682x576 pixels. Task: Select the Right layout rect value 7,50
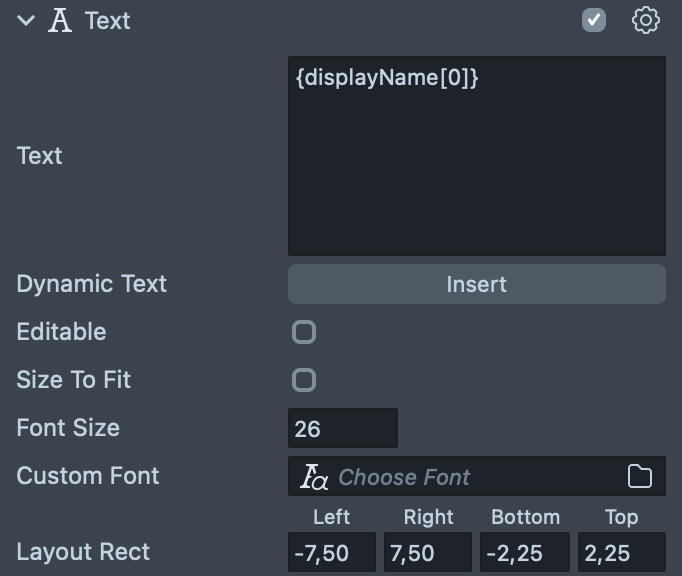(427, 552)
